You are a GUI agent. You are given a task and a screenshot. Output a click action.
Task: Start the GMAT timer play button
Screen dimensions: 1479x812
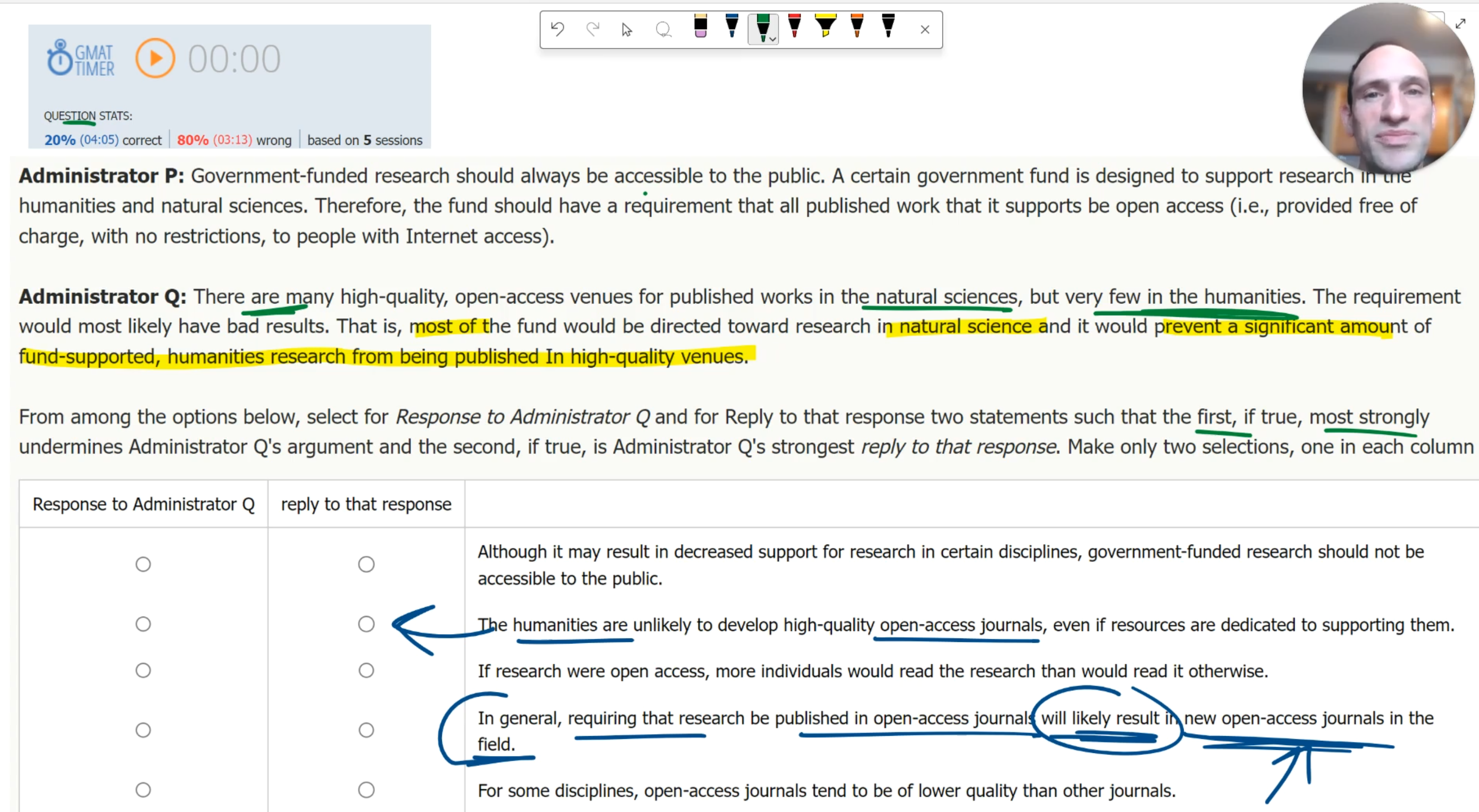coord(155,59)
